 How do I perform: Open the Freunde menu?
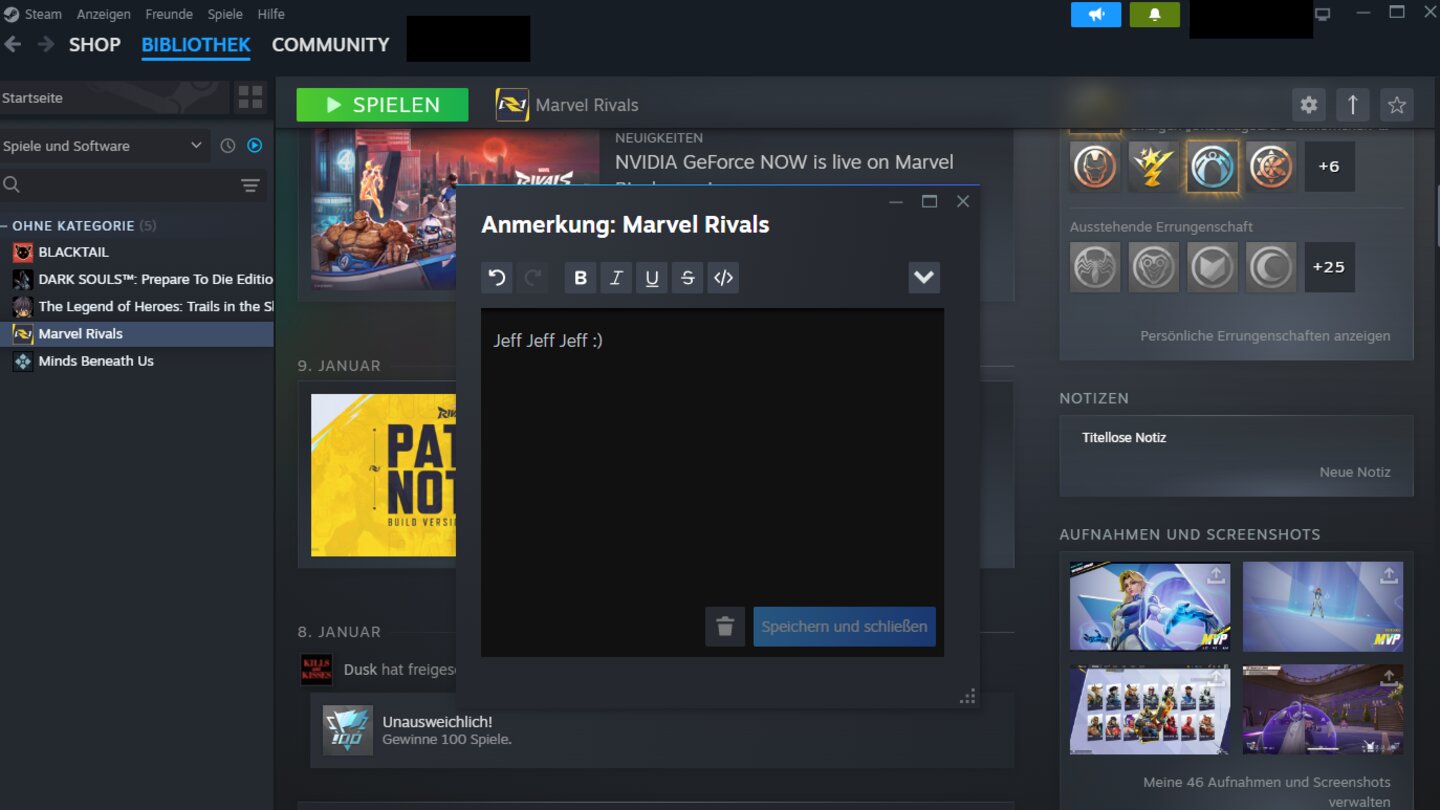pyautogui.click(x=168, y=14)
